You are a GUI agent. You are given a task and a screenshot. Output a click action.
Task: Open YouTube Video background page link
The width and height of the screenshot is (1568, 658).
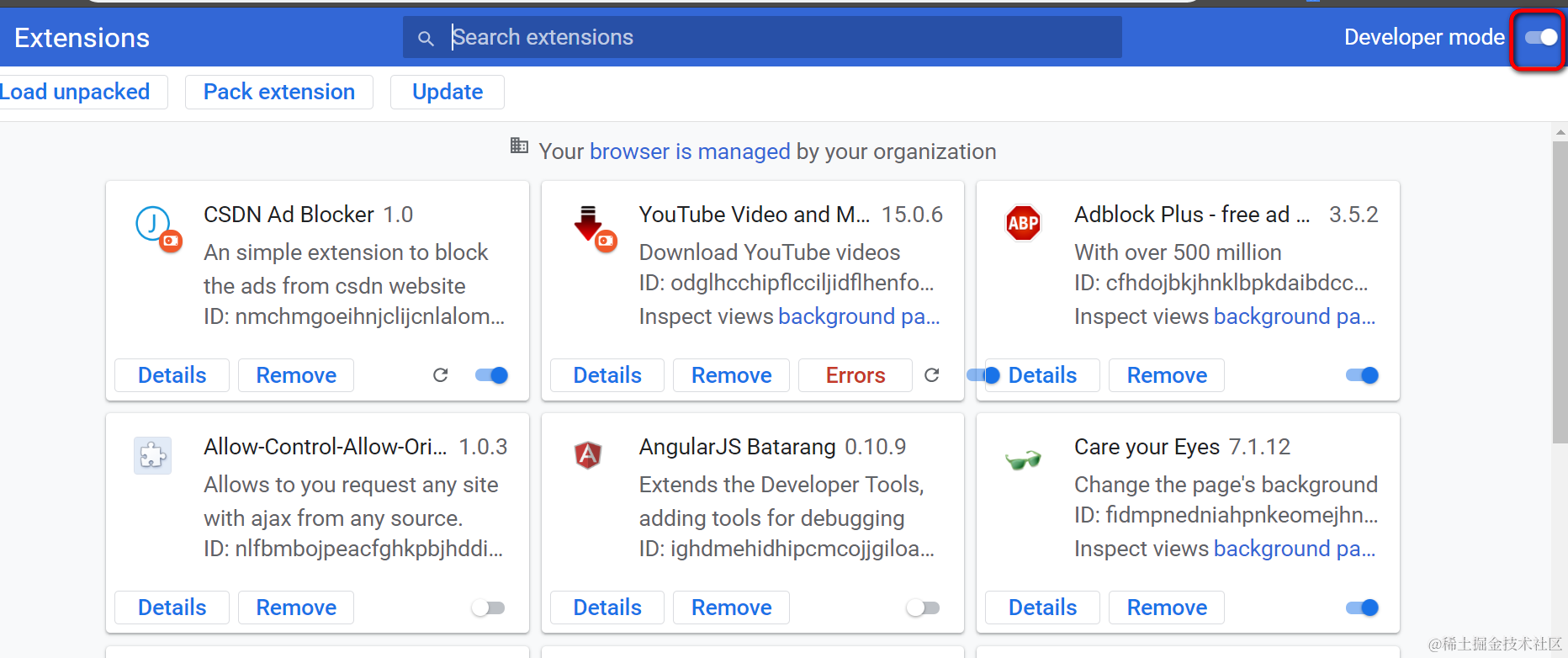[x=859, y=316]
